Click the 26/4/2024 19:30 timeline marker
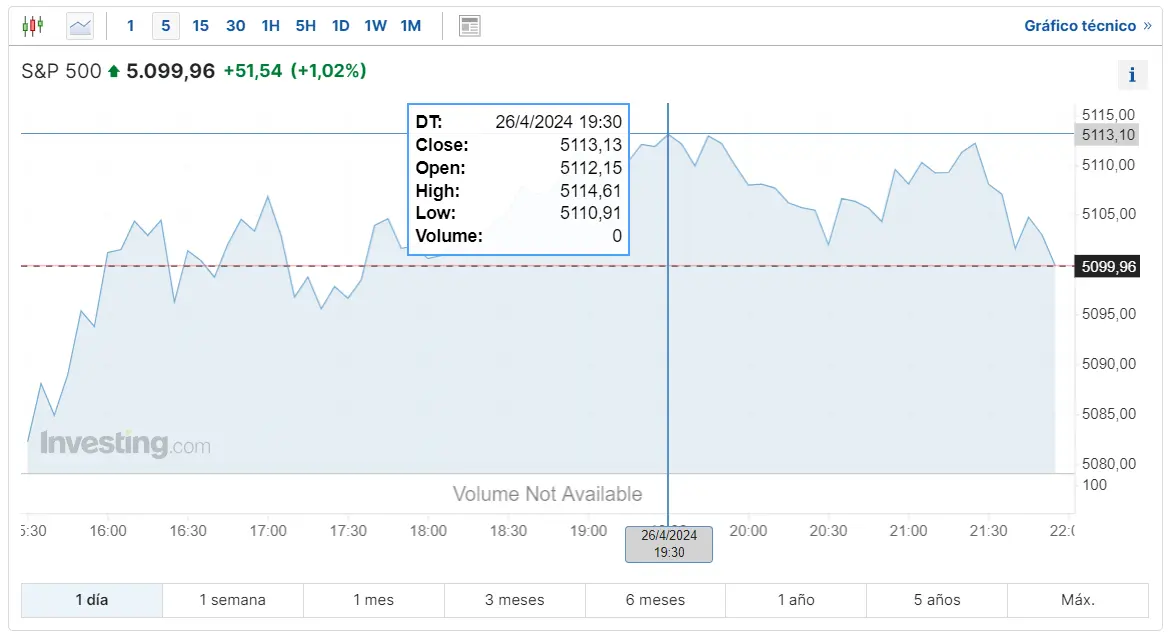The width and height of the screenshot is (1173, 641). click(x=668, y=544)
